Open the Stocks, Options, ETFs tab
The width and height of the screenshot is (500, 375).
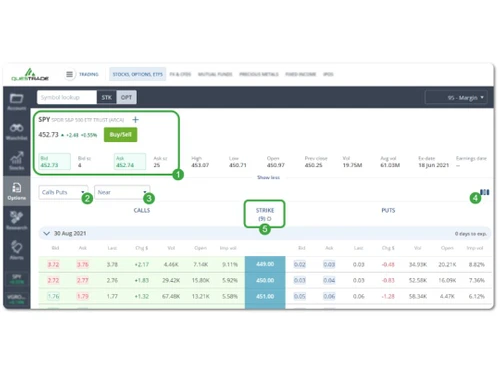click(x=138, y=74)
